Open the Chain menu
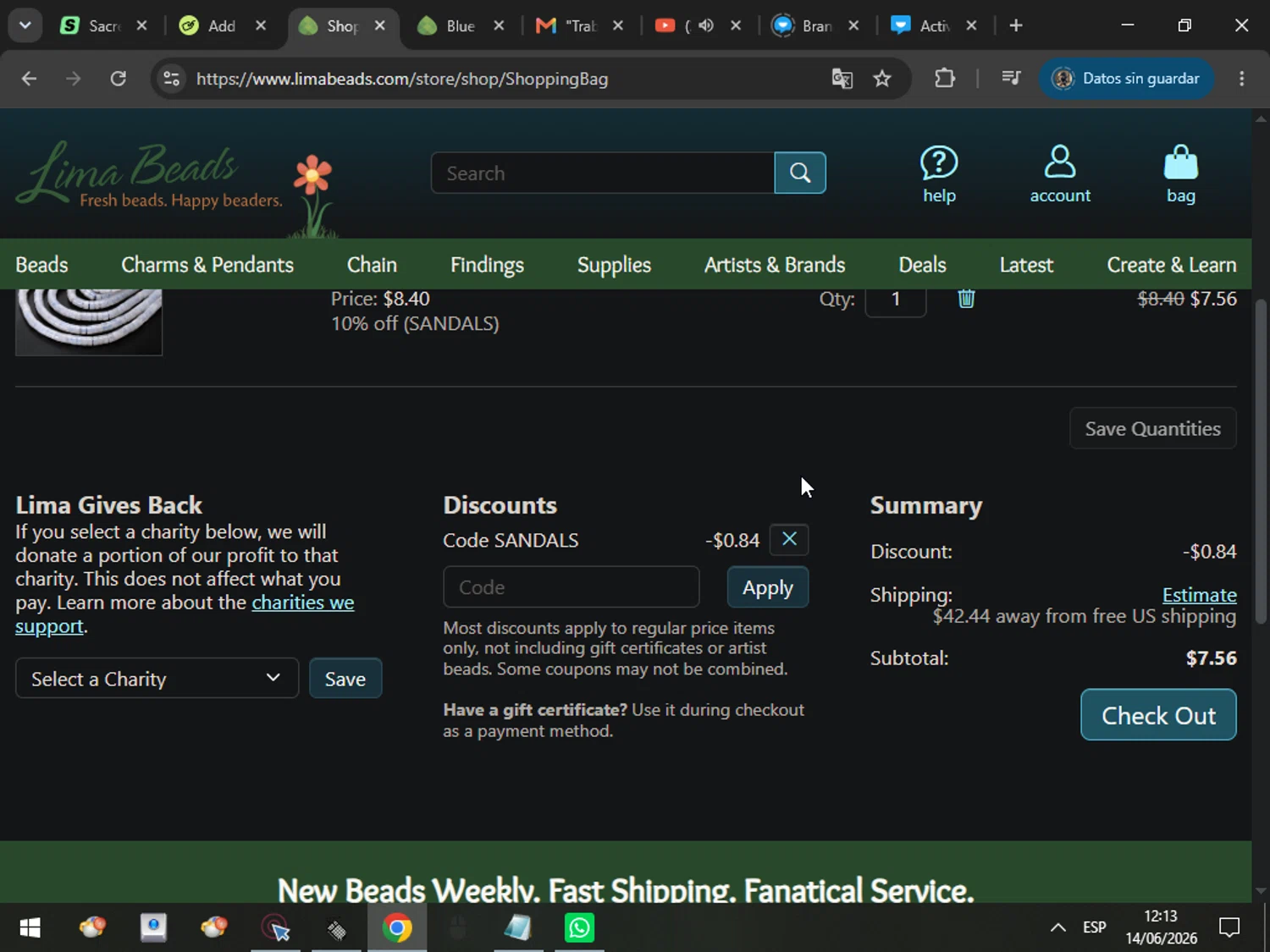 tap(372, 265)
